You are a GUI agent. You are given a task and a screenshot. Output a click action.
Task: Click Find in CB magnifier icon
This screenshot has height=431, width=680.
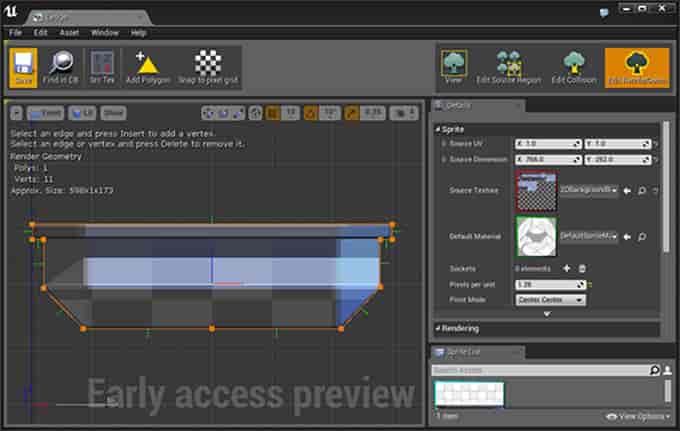61,67
